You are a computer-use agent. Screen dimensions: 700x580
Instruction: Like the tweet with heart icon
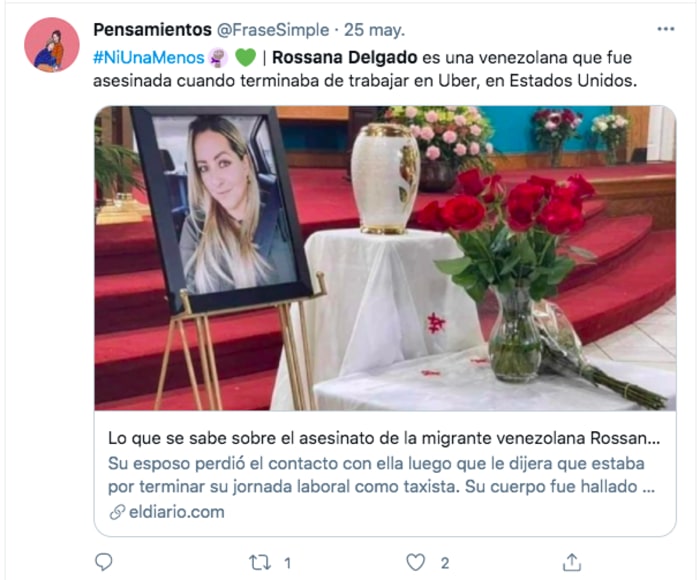415,563
